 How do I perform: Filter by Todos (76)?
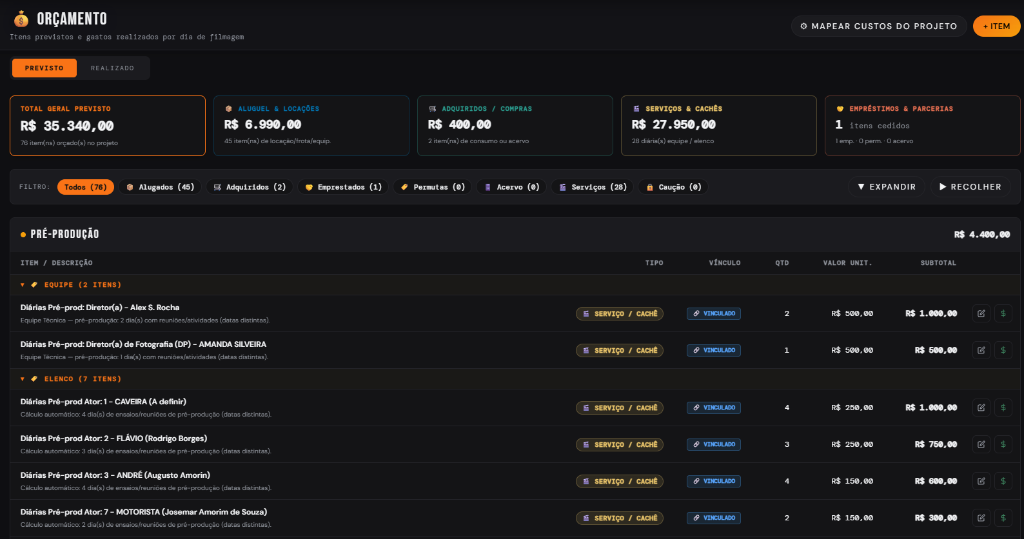pos(86,187)
